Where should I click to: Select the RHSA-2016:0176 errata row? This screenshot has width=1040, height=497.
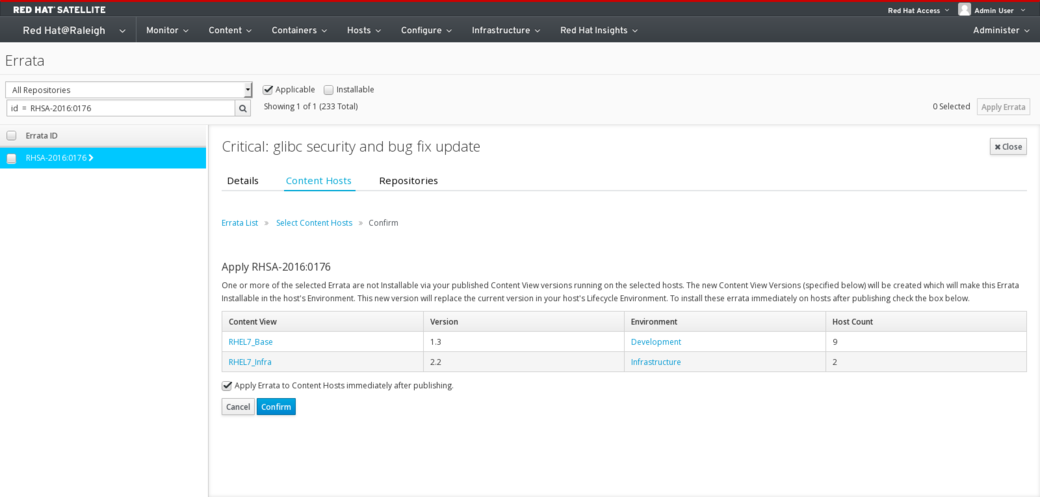click(x=103, y=158)
